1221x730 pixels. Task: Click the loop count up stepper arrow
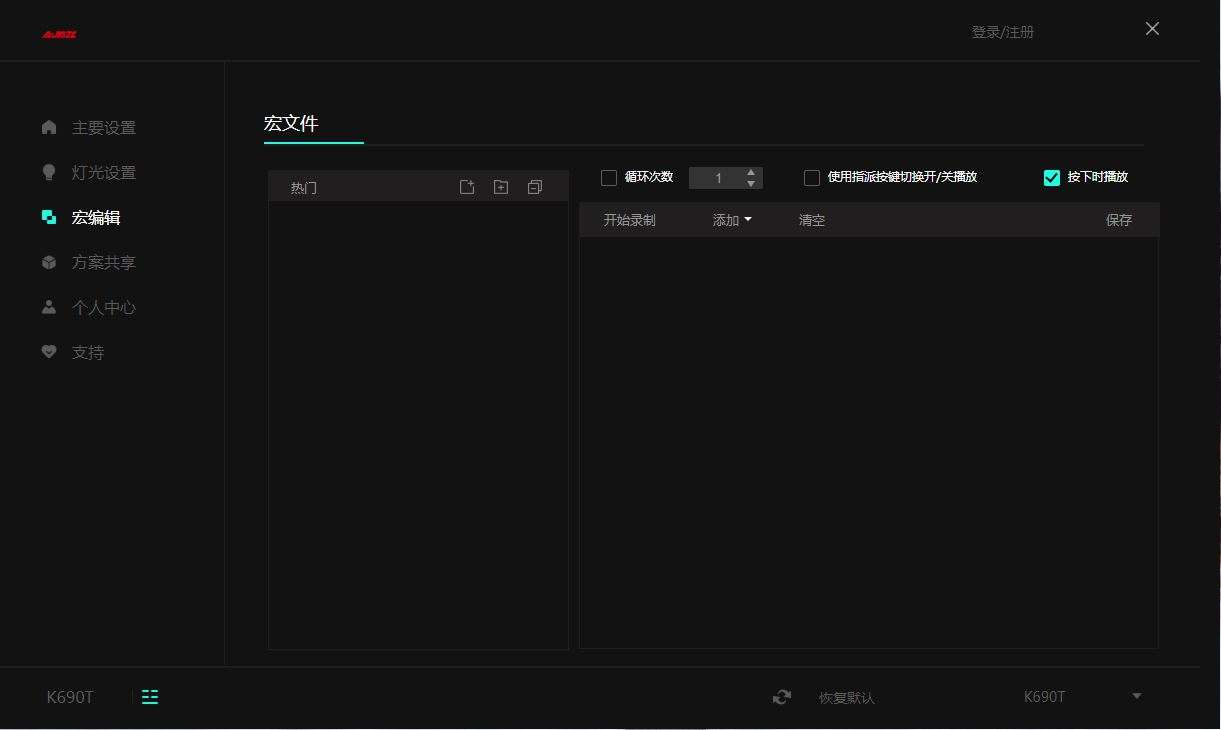(x=751, y=172)
